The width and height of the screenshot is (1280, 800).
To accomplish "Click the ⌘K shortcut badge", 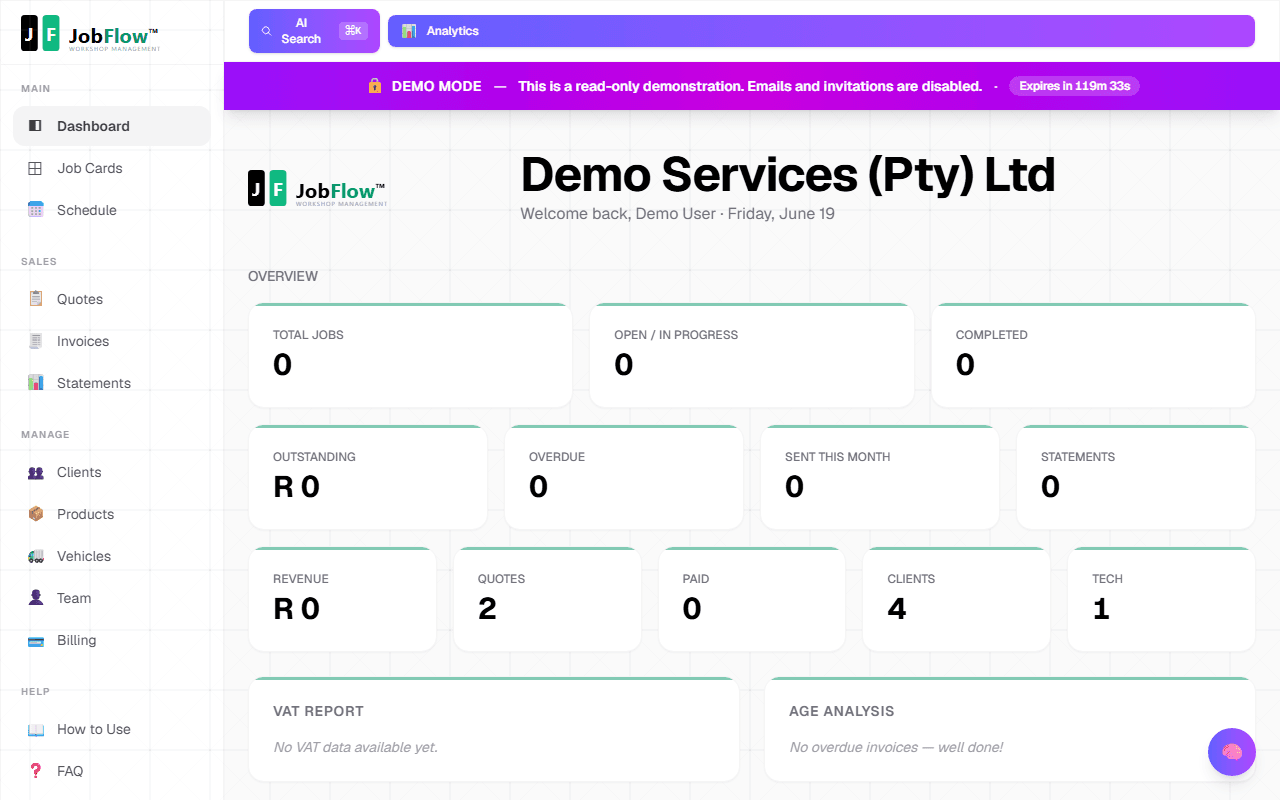I will 353,31.
